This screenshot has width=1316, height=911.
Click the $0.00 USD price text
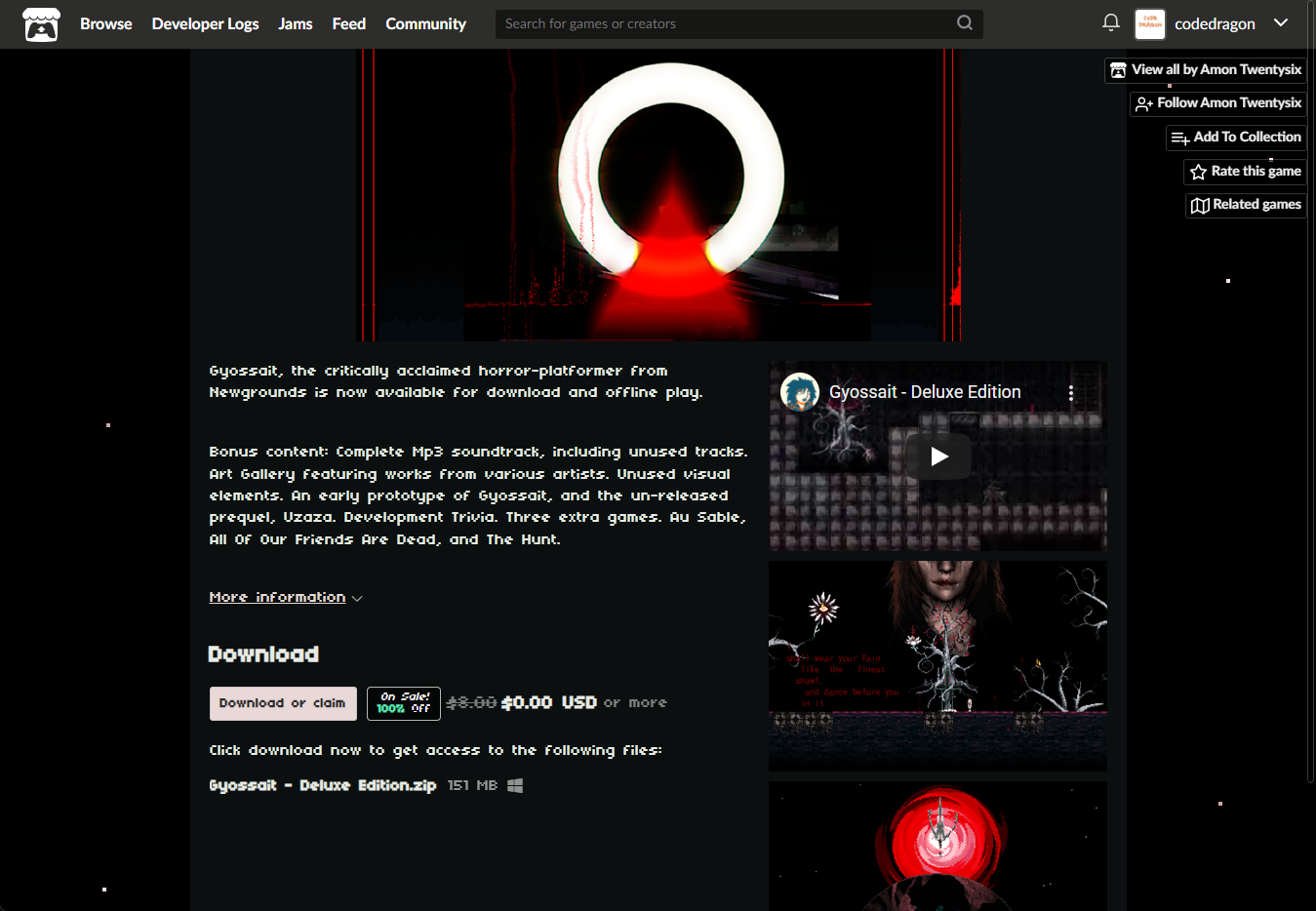(x=548, y=702)
